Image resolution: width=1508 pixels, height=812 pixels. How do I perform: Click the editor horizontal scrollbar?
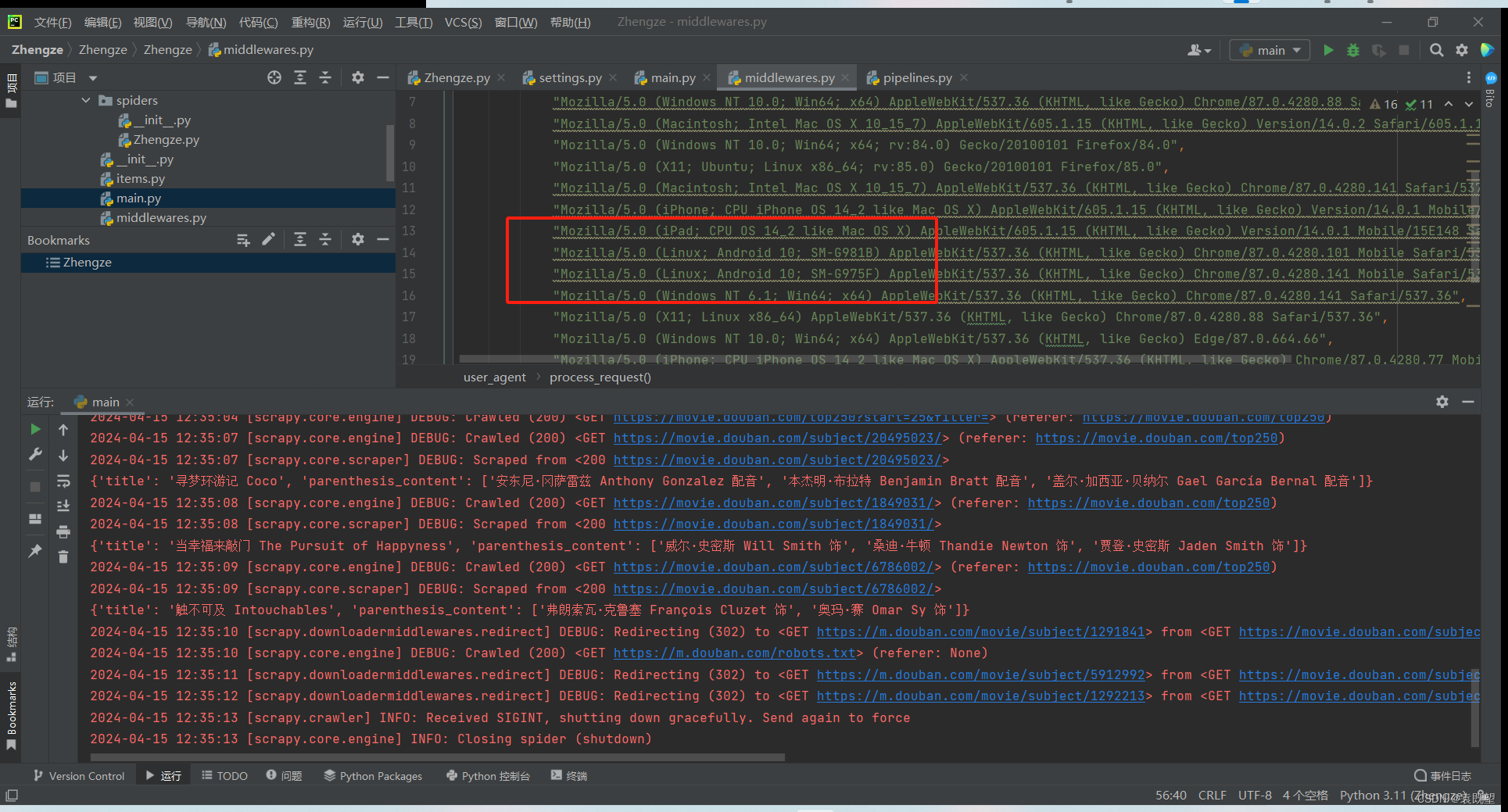click(x=876, y=359)
